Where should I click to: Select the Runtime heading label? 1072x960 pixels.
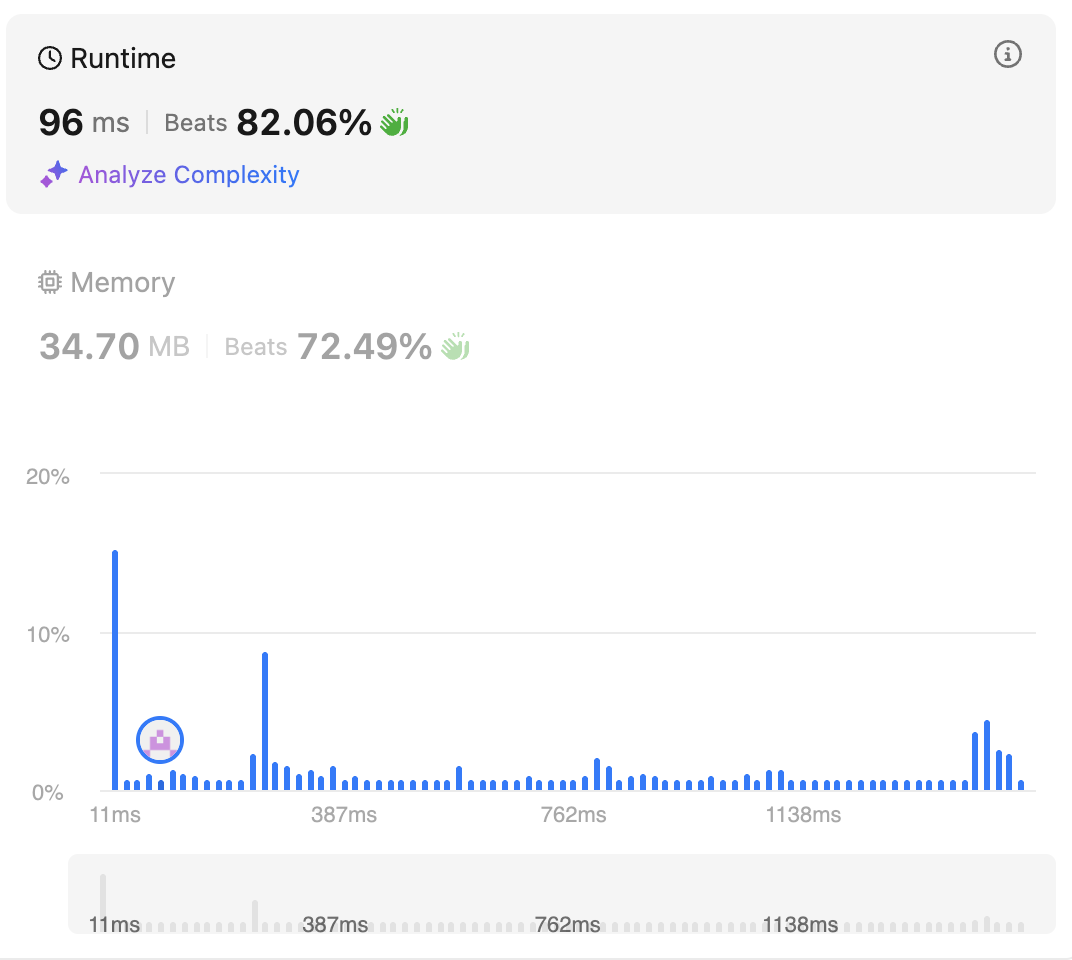click(x=122, y=59)
